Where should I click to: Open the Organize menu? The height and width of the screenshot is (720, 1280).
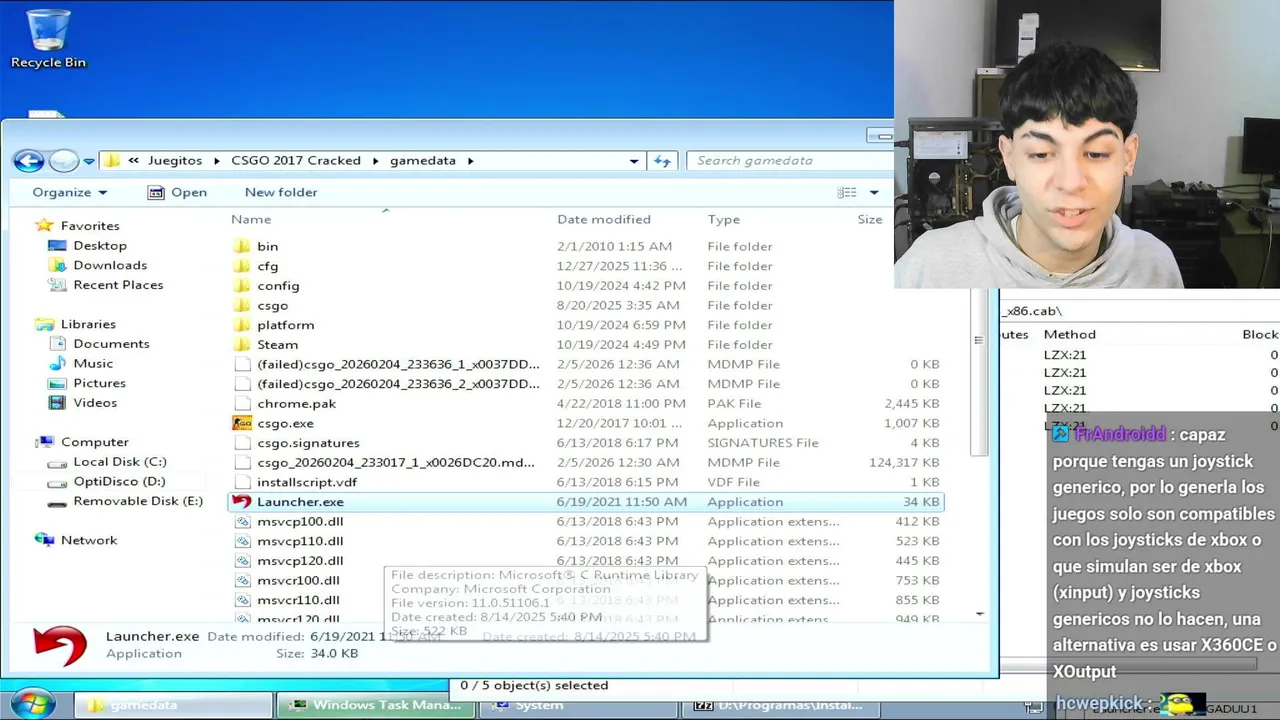tap(69, 192)
